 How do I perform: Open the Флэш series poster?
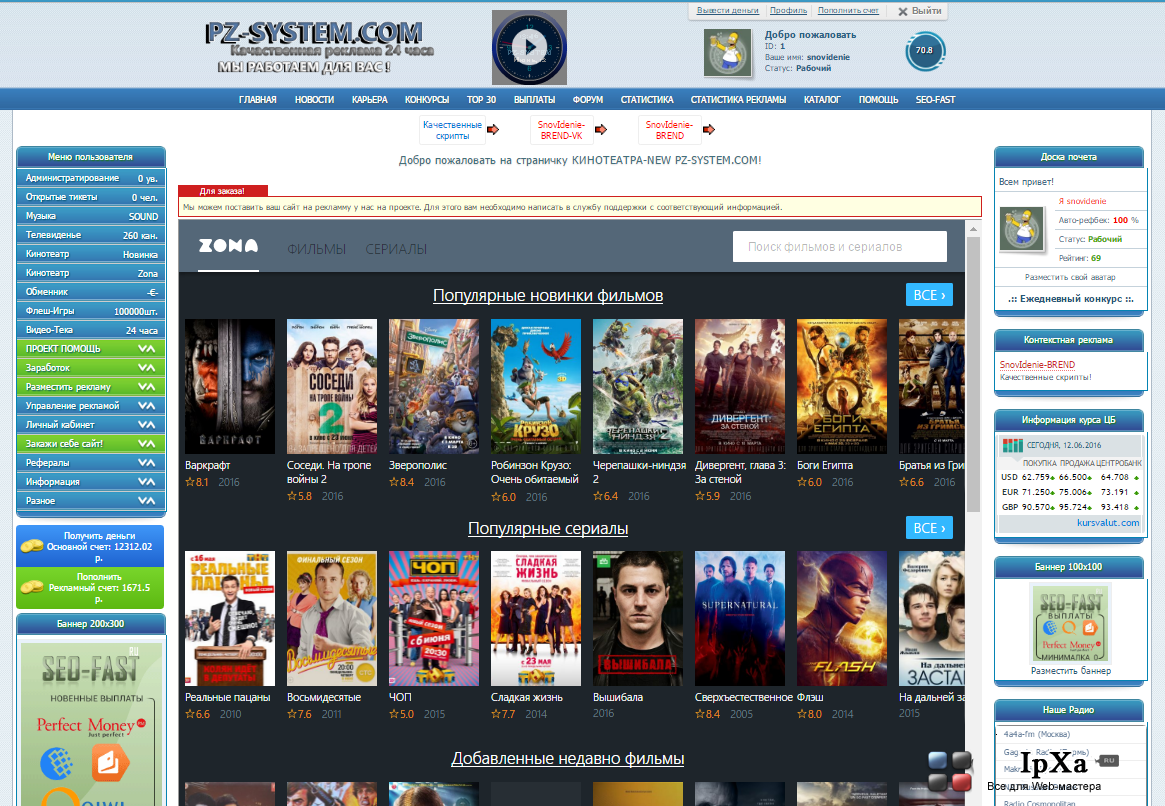point(842,618)
